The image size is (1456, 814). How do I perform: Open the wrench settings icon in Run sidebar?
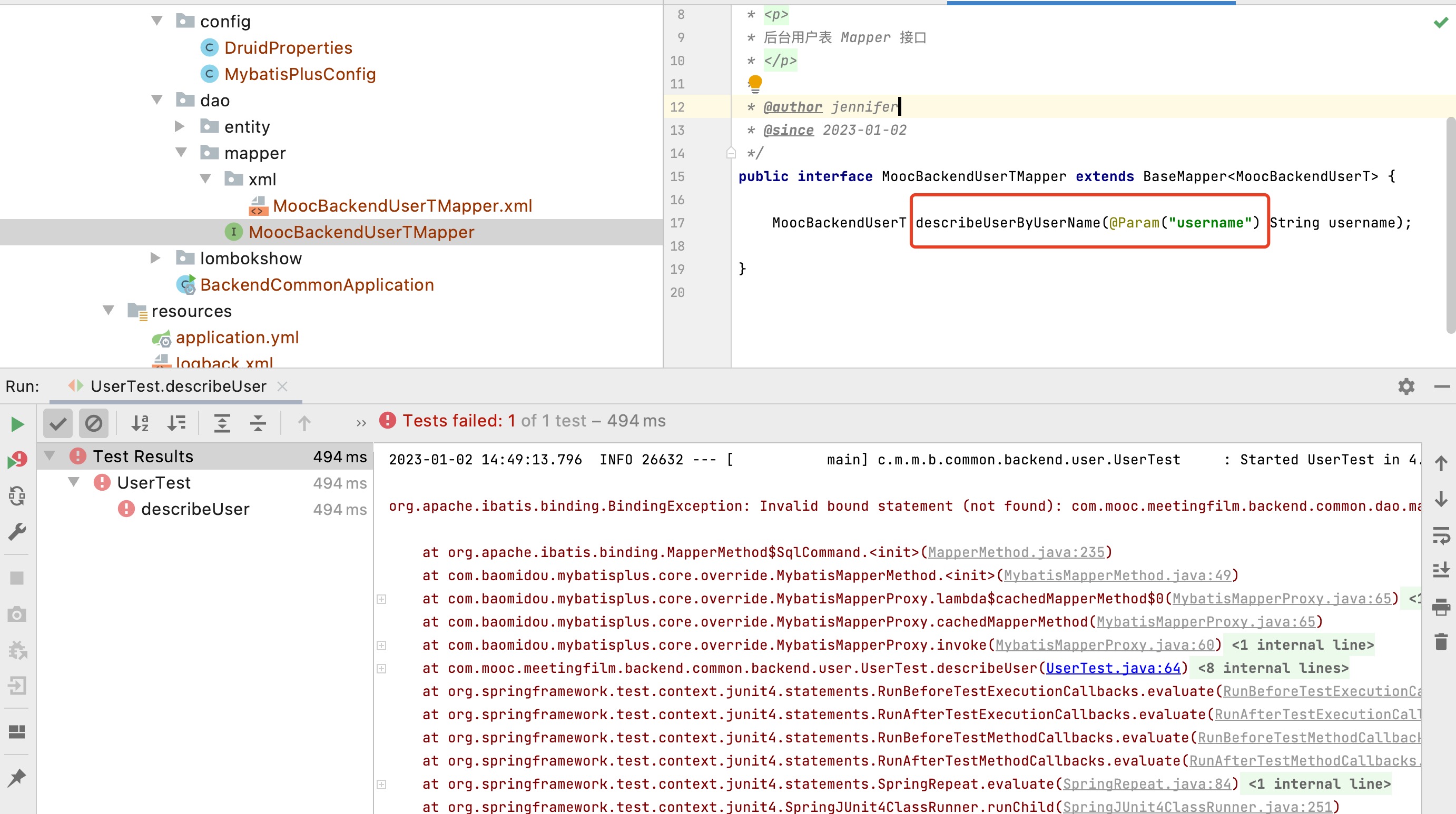tap(17, 532)
